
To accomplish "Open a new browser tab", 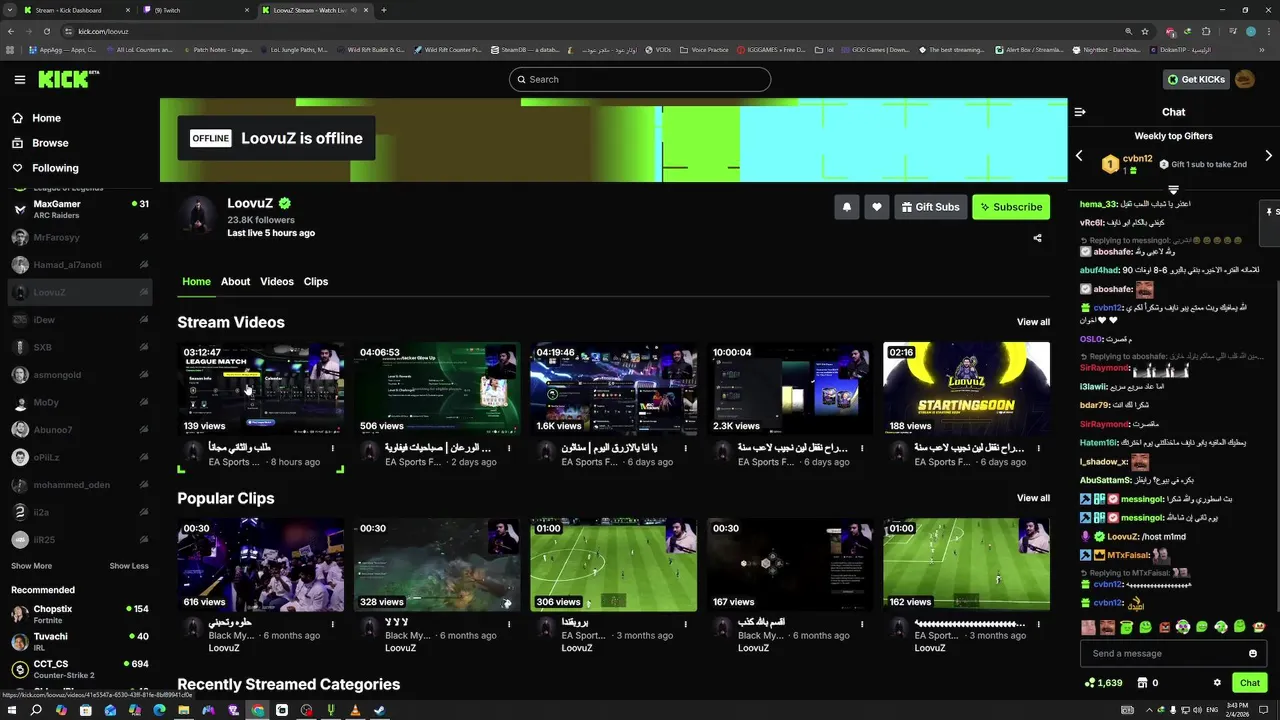I will pyautogui.click(x=384, y=10).
